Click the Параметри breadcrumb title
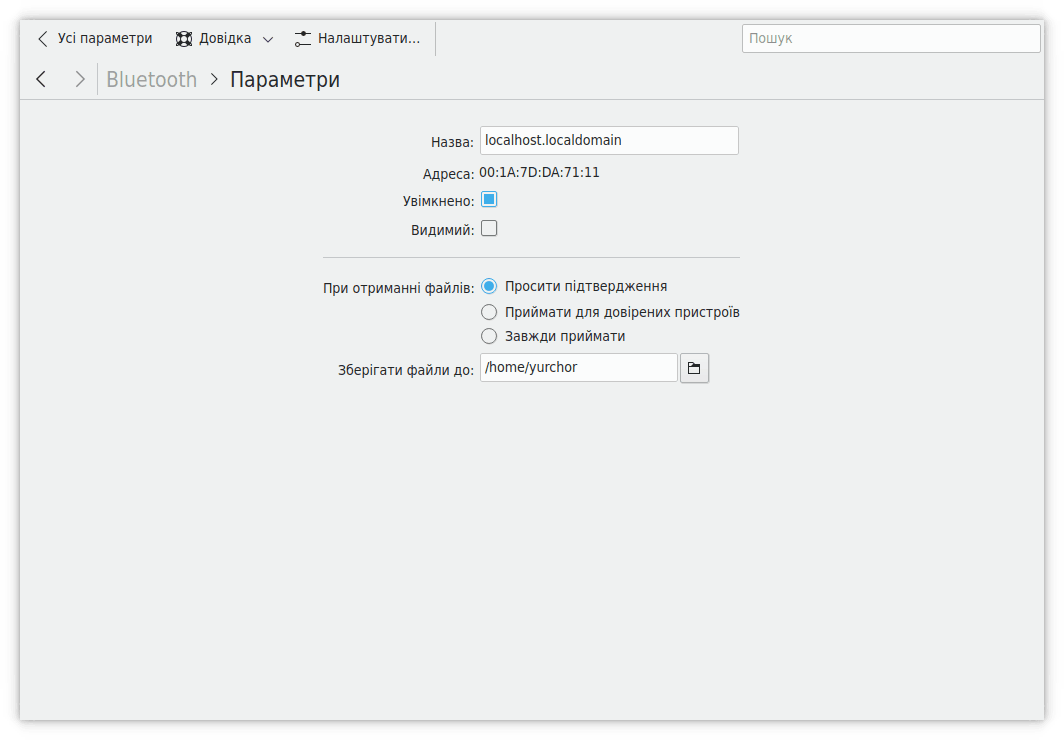1064x740 pixels. tap(285, 80)
